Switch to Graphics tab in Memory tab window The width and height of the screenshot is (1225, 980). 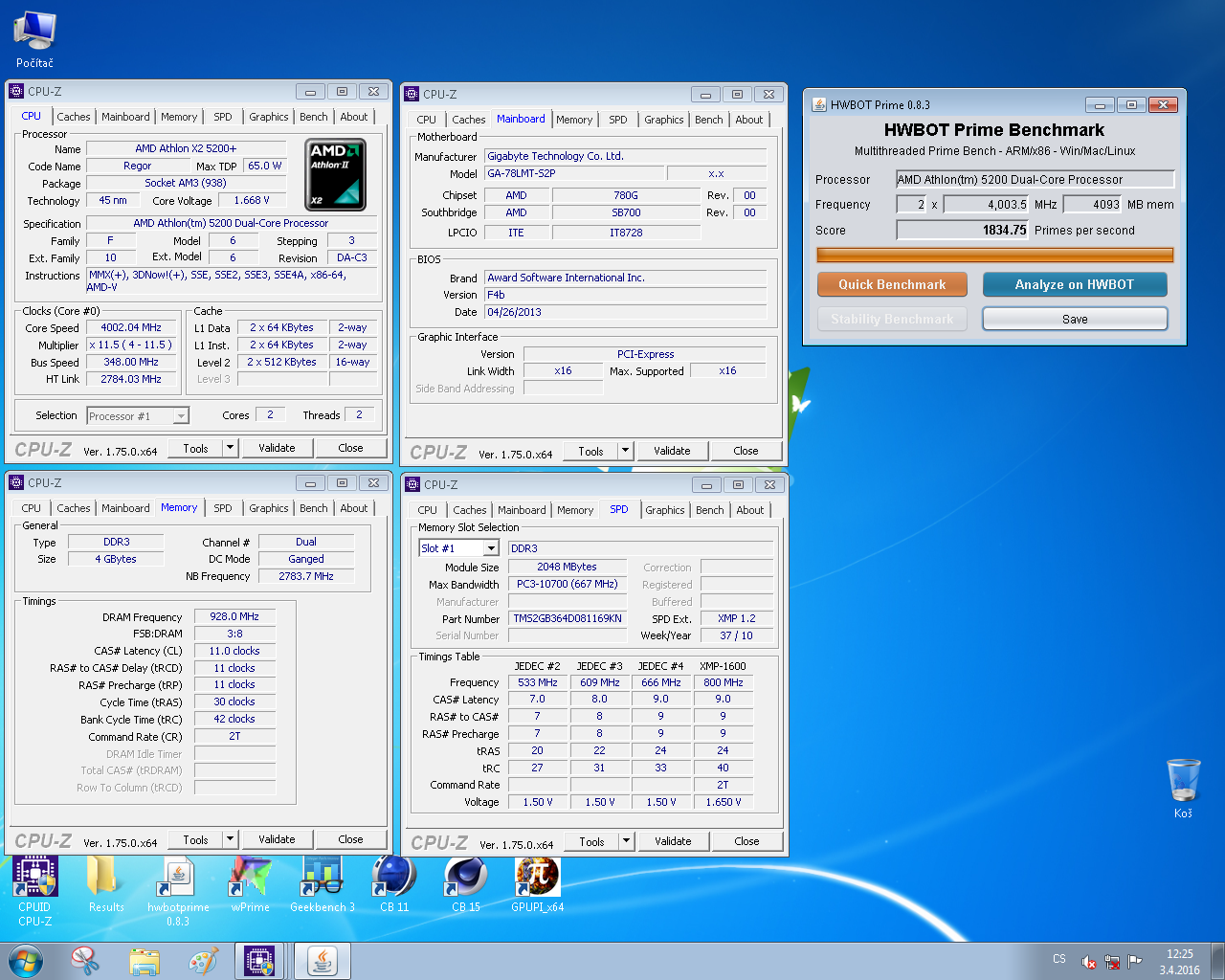click(269, 508)
